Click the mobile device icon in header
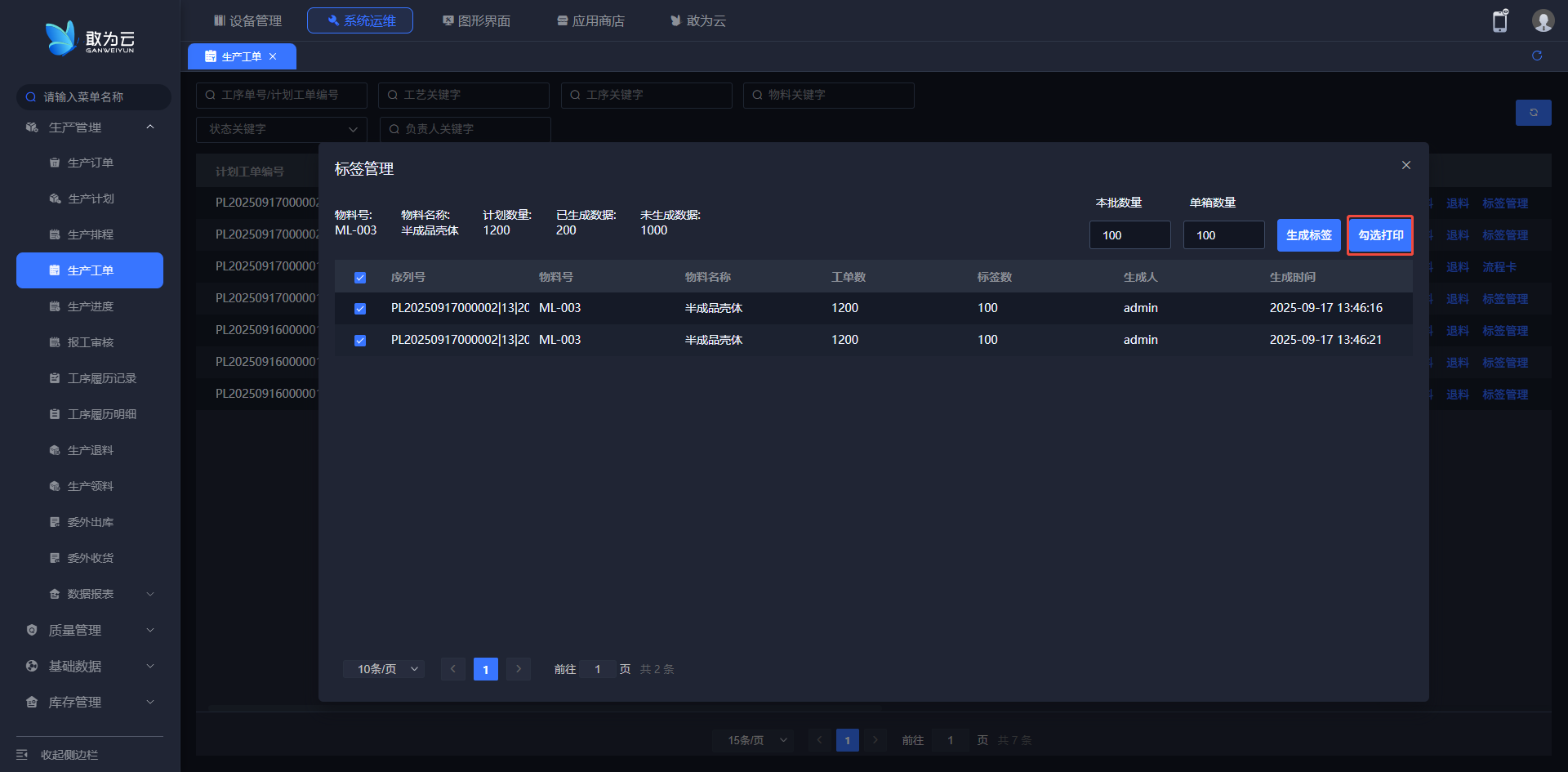This screenshot has height=772, width=1568. pyautogui.click(x=1499, y=21)
